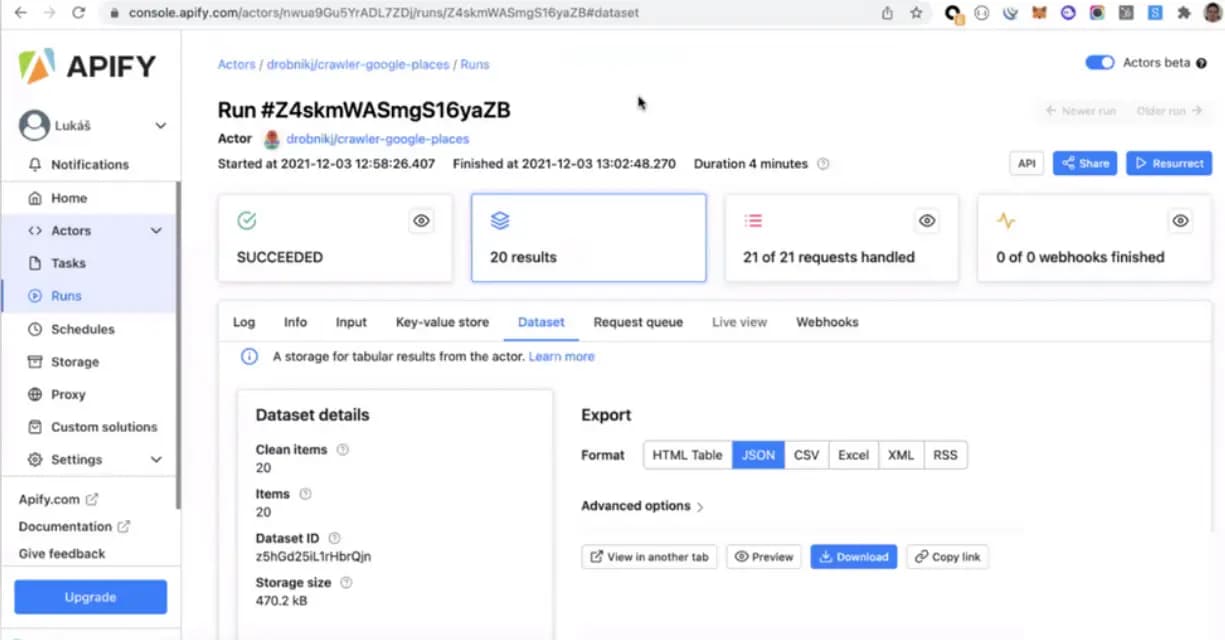This screenshot has width=1225, height=640.
Task: Select the CSV export format option
Action: click(806, 455)
